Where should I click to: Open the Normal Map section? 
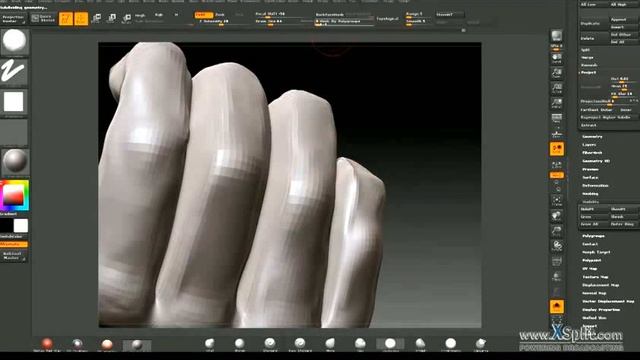[x=594, y=293]
